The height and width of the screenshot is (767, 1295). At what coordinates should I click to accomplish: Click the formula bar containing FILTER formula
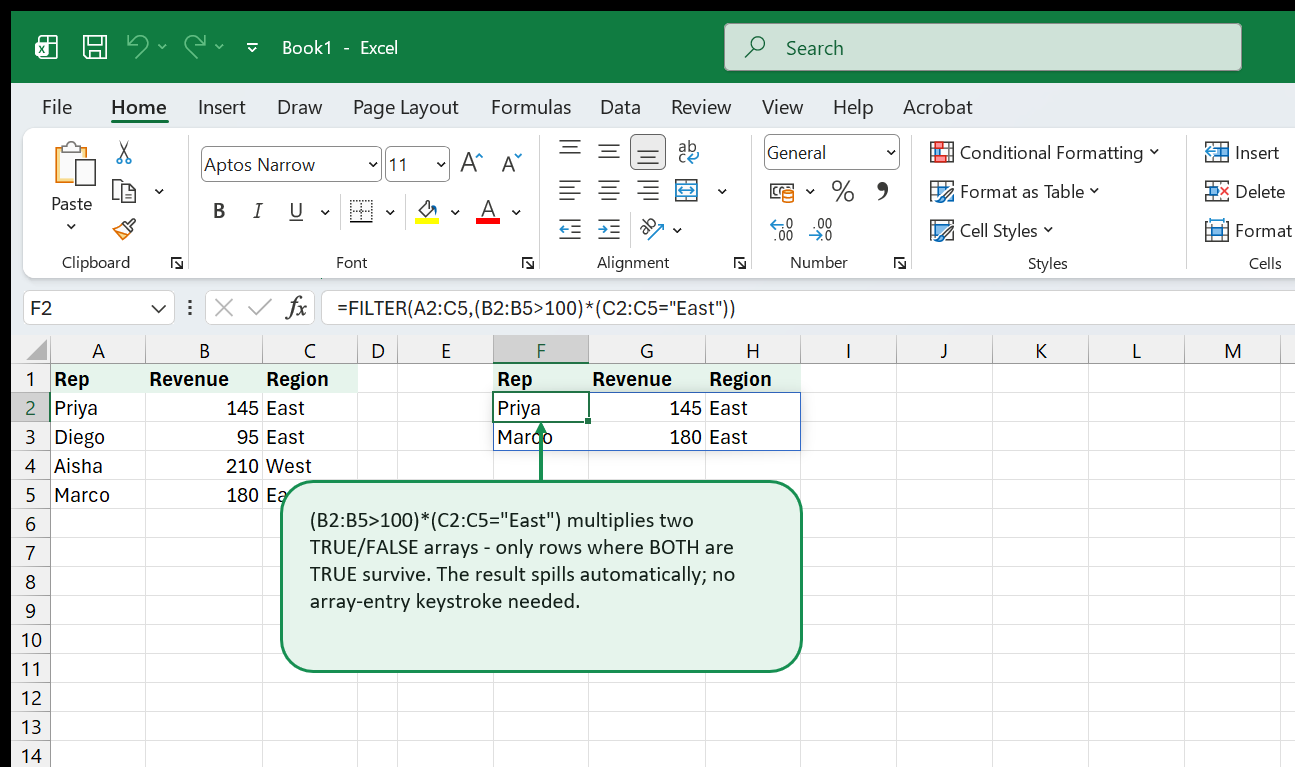pyautogui.click(x=808, y=308)
